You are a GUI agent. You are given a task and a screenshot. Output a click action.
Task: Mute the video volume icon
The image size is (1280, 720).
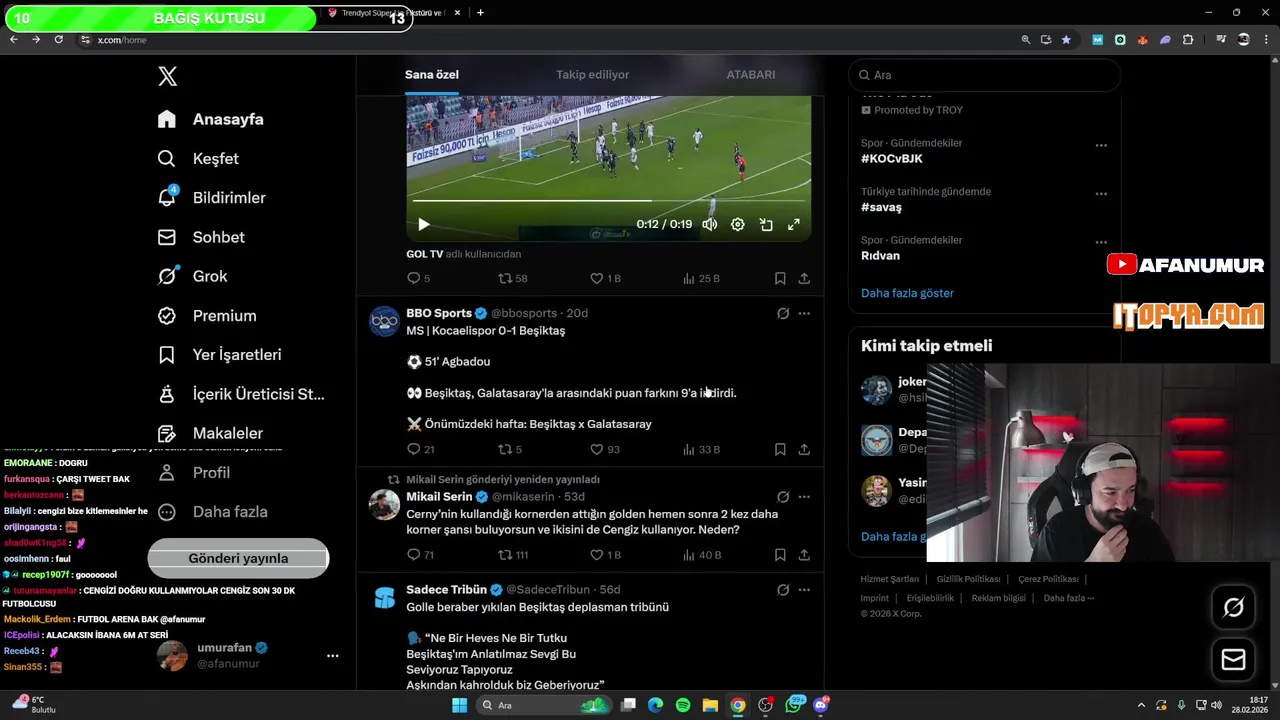pos(709,225)
